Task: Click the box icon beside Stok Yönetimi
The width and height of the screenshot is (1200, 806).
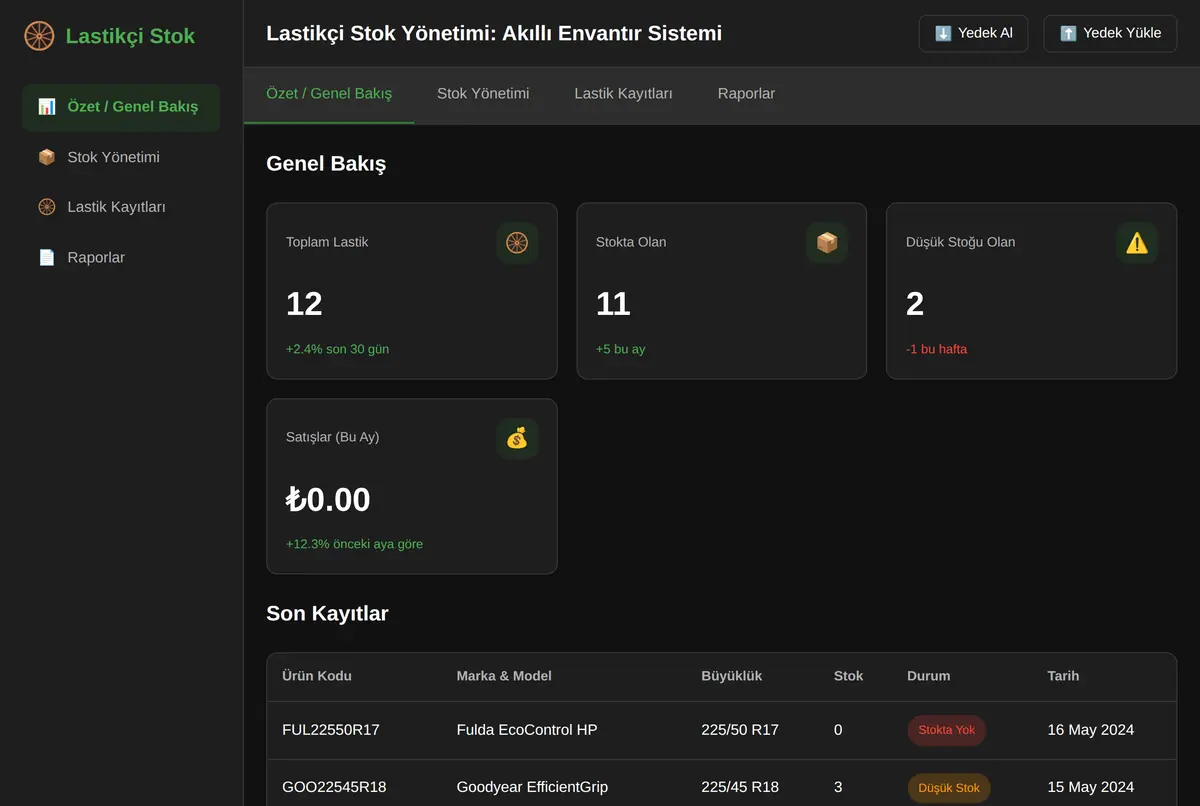Action: [47, 157]
